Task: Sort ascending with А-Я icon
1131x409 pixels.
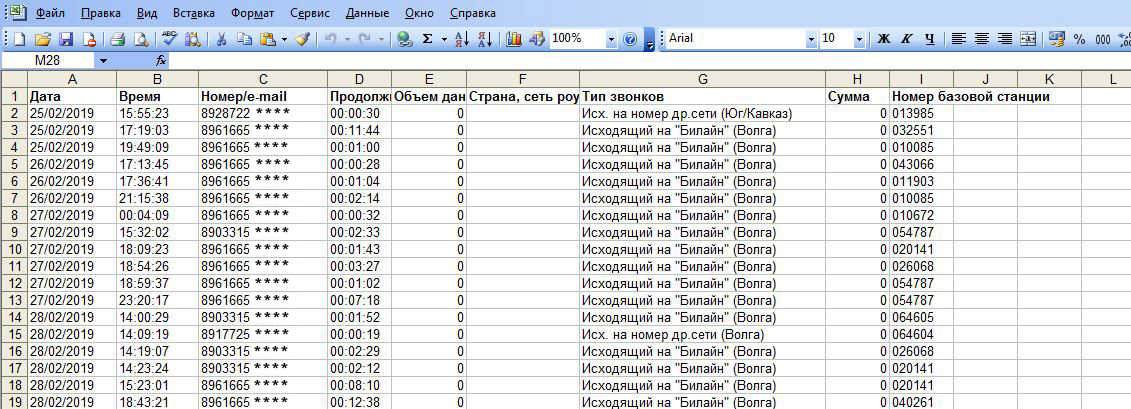Action: pyautogui.click(x=462, y=40)
